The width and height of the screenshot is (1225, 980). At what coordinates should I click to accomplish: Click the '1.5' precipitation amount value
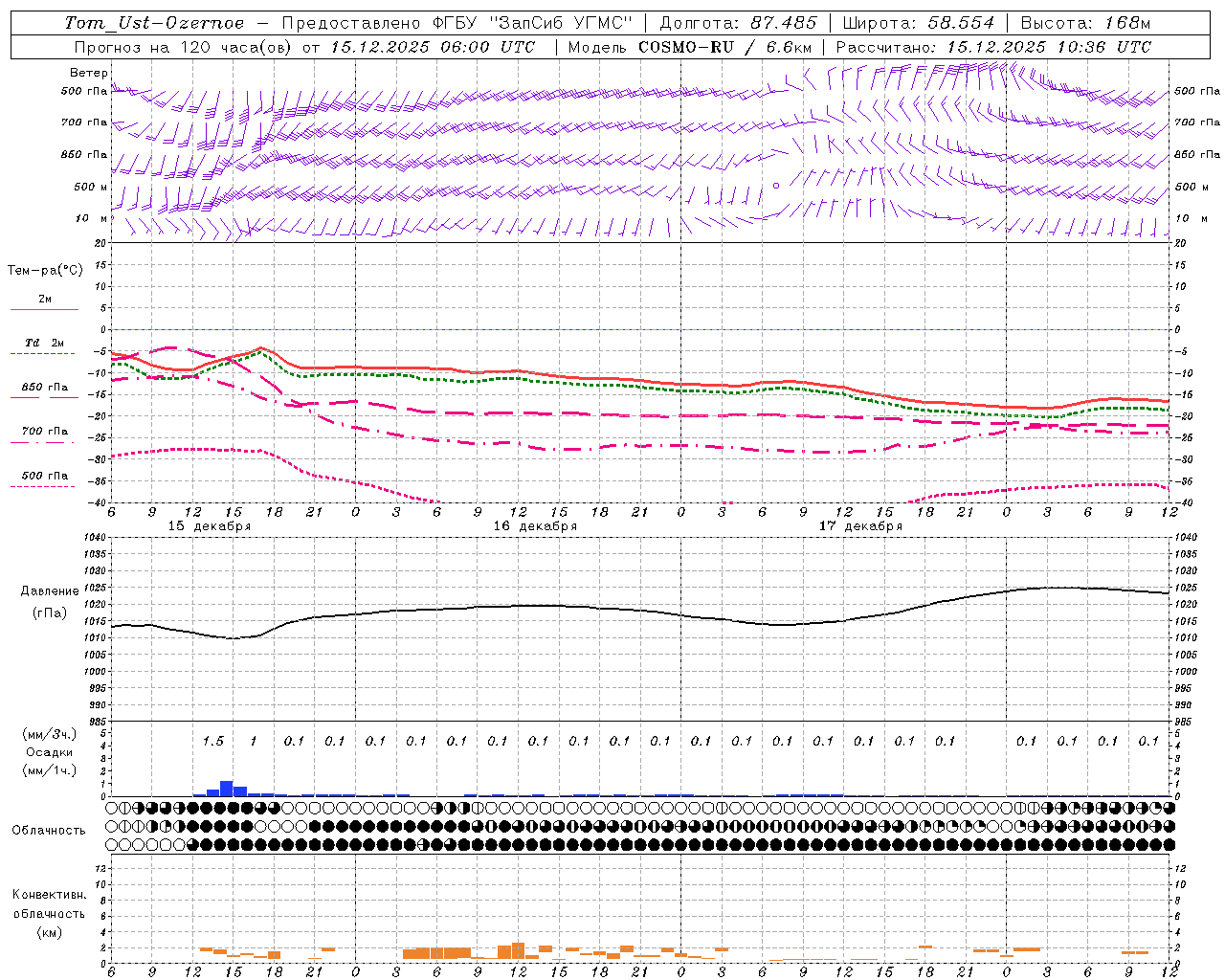pos(212,741)
